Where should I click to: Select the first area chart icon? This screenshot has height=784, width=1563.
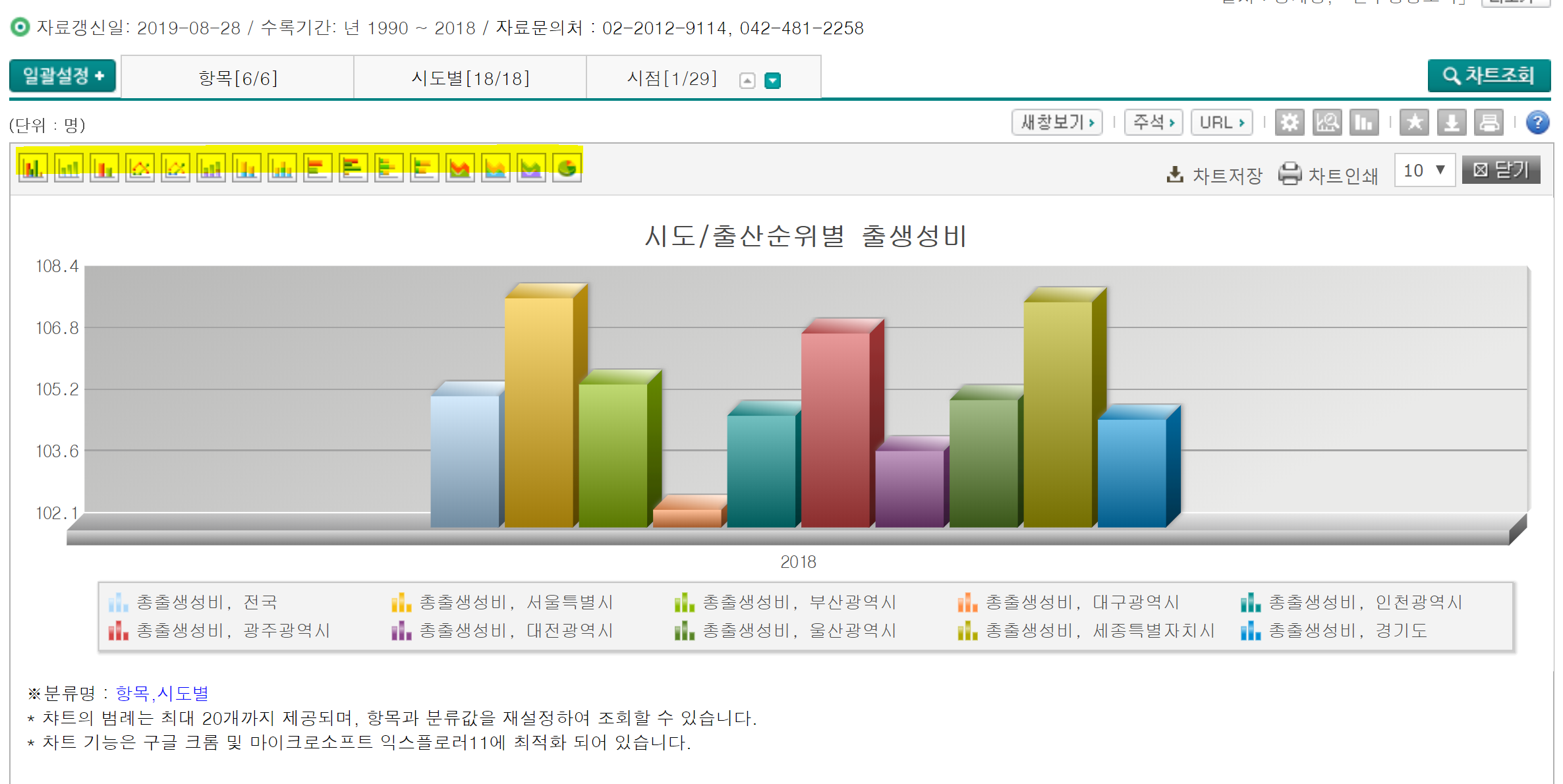(x=460, y=168)
